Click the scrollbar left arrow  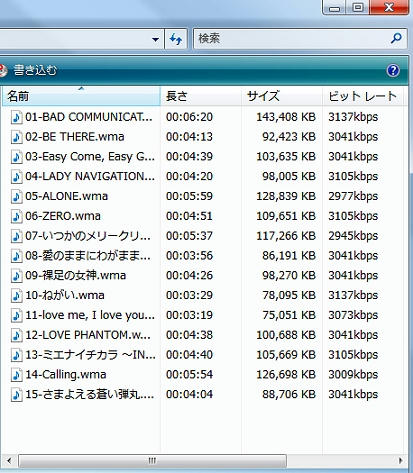(x=9, y=461)
